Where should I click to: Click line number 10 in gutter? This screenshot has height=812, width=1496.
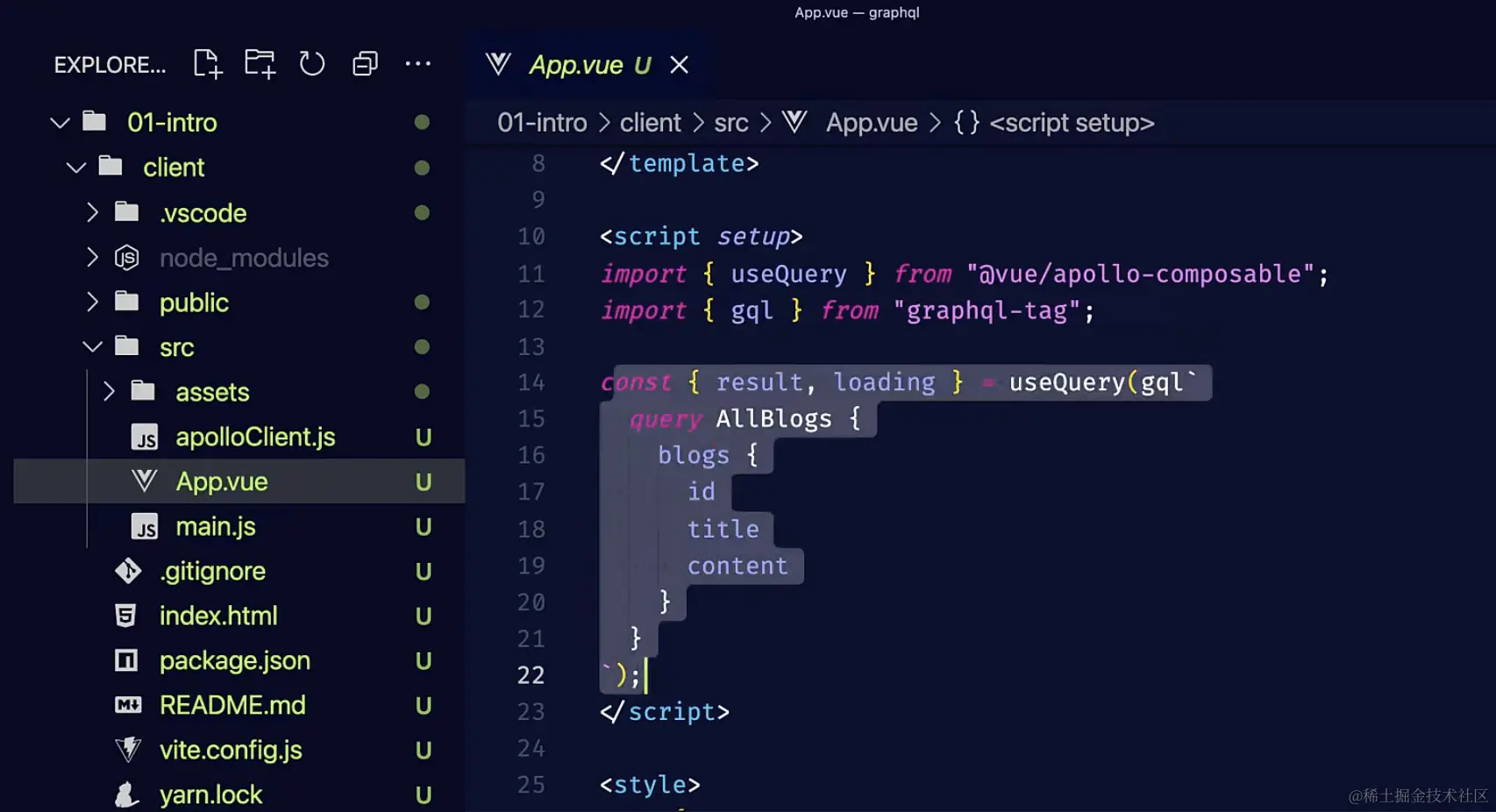pyautogui.click(x=531, y=237)
